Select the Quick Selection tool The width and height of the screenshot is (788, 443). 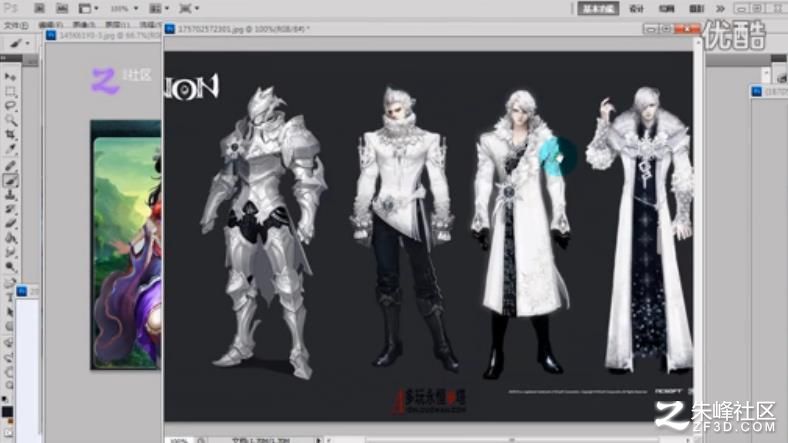(x=10, y=120)
